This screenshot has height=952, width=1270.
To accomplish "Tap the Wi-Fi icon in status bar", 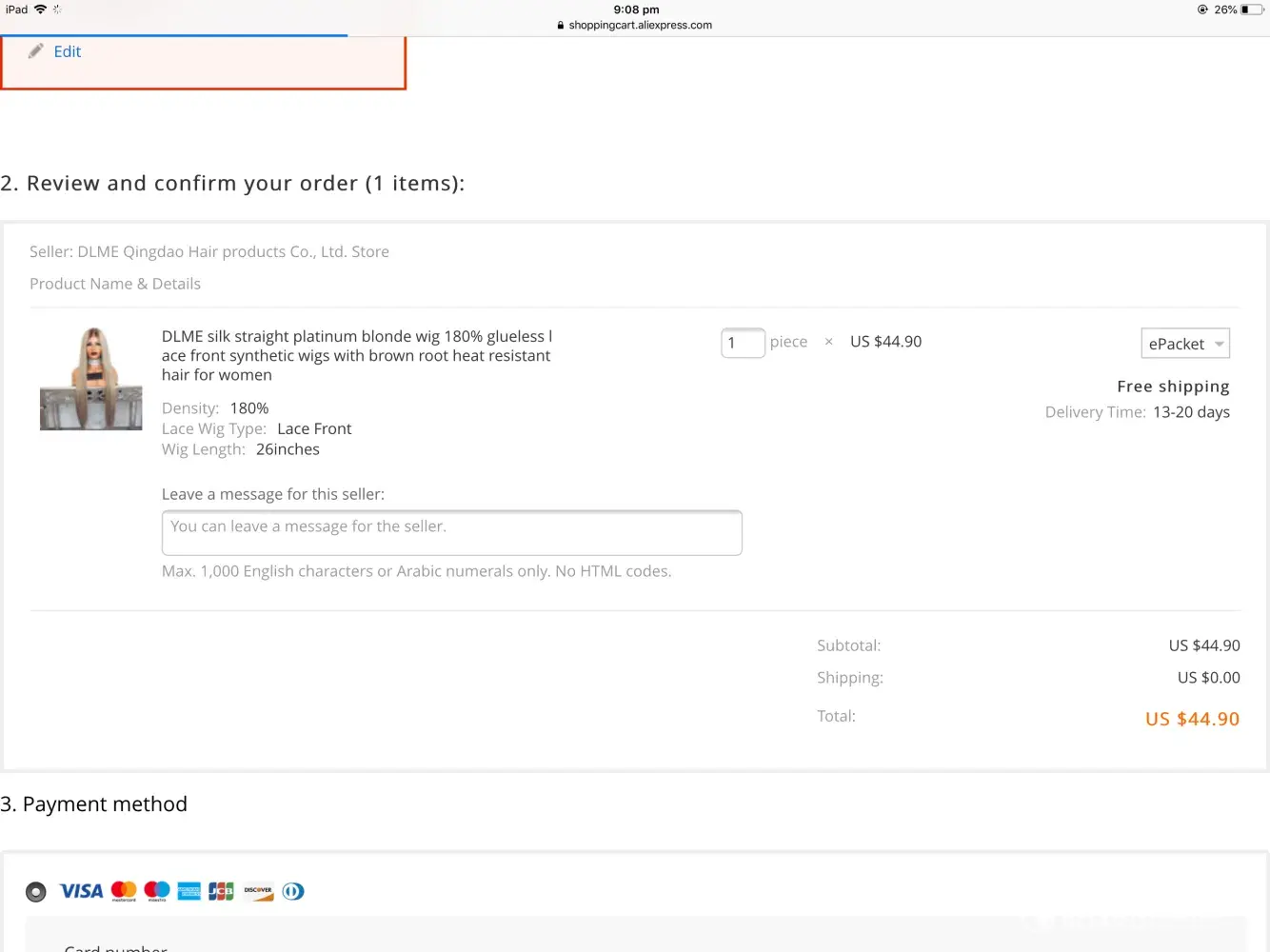I will (40, 10).
